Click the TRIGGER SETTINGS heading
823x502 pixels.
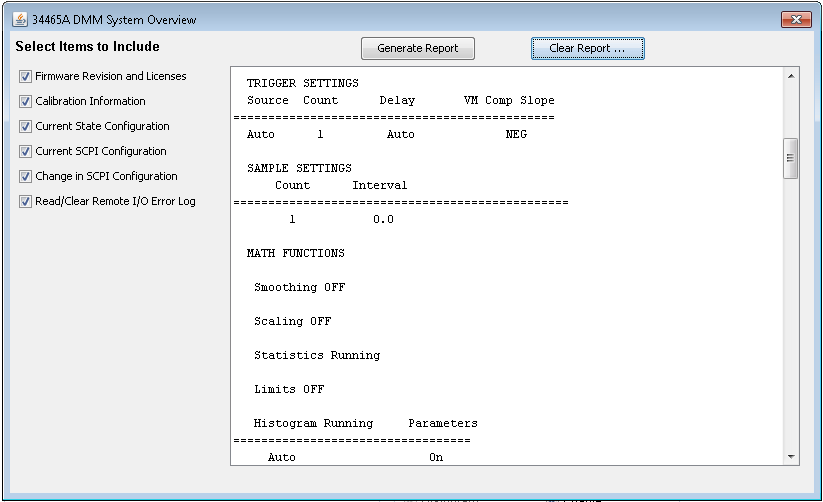303,83
